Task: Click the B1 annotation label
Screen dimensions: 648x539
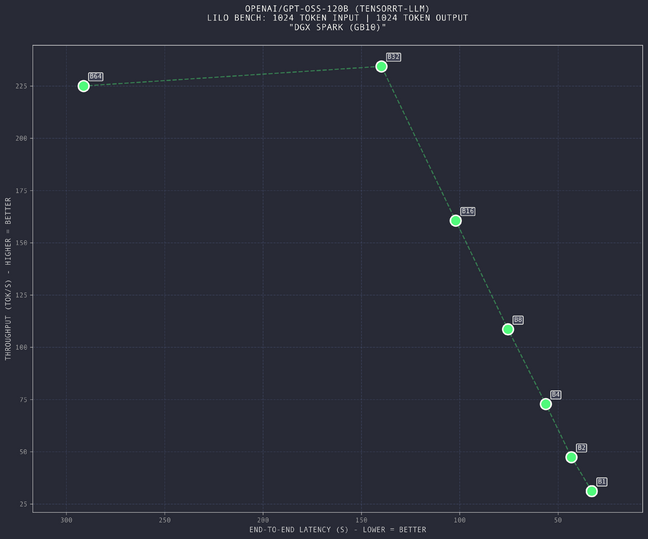Action: 602,482
